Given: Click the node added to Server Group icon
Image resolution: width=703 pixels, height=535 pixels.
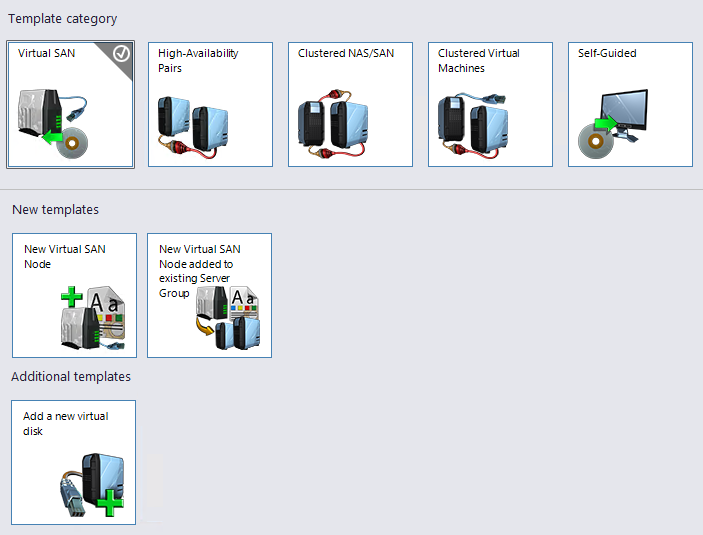Looking at the screenshot, I should pyautogui.click(x=227, y=315).
